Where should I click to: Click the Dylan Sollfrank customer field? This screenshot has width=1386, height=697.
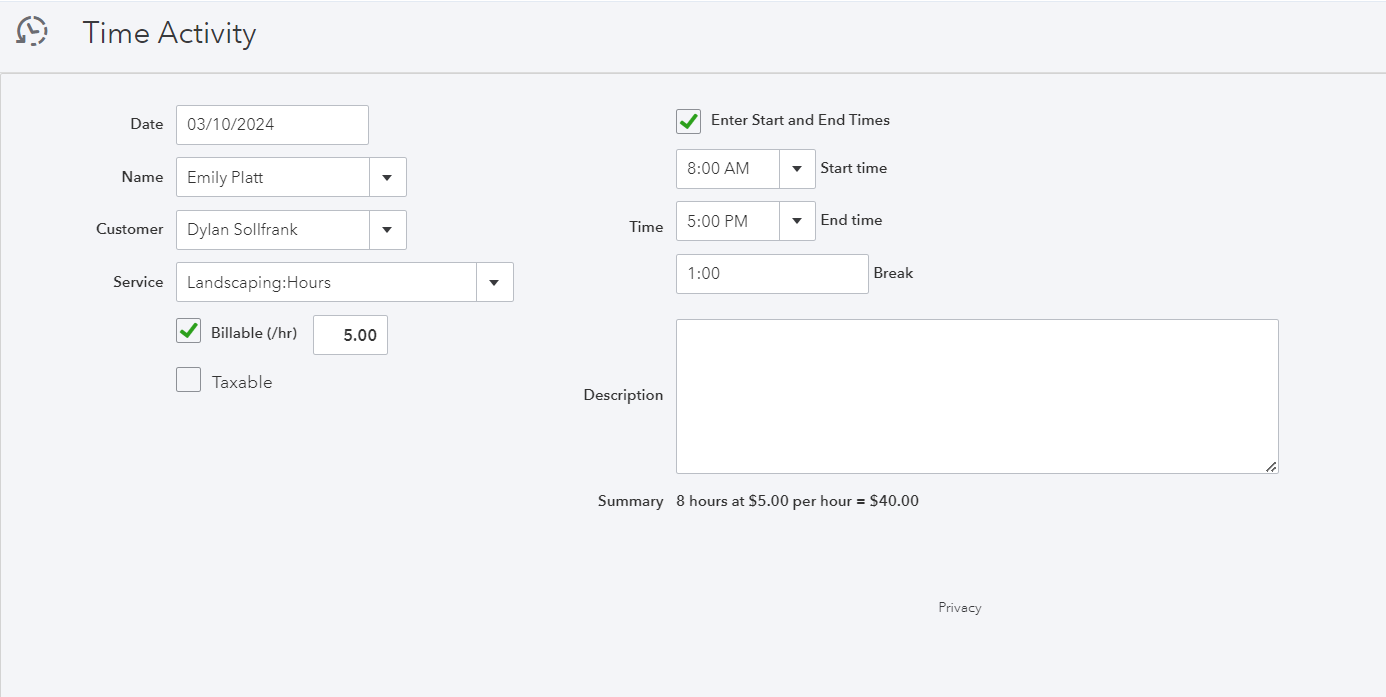pos(273,230)
